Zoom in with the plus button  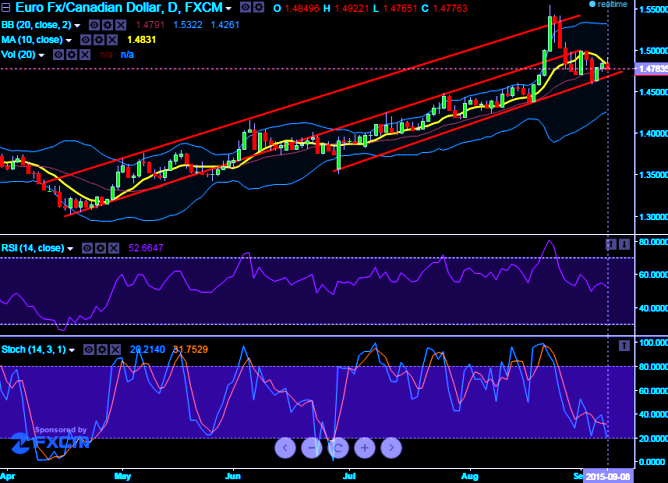[365, 448]
